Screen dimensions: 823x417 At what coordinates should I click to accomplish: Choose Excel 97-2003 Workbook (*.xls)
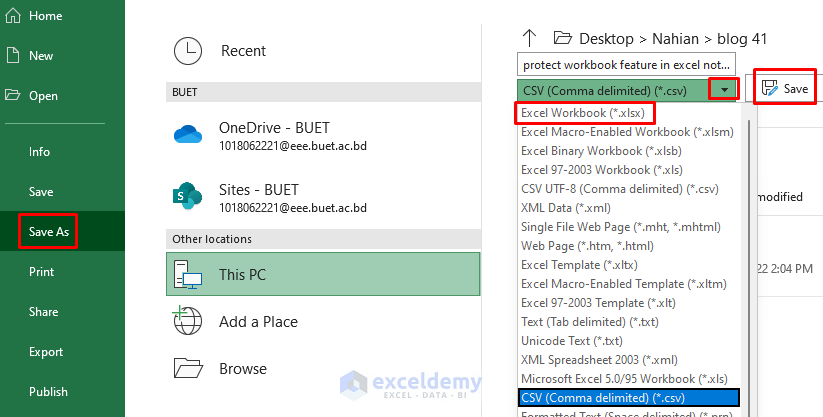tap(602, 170)
